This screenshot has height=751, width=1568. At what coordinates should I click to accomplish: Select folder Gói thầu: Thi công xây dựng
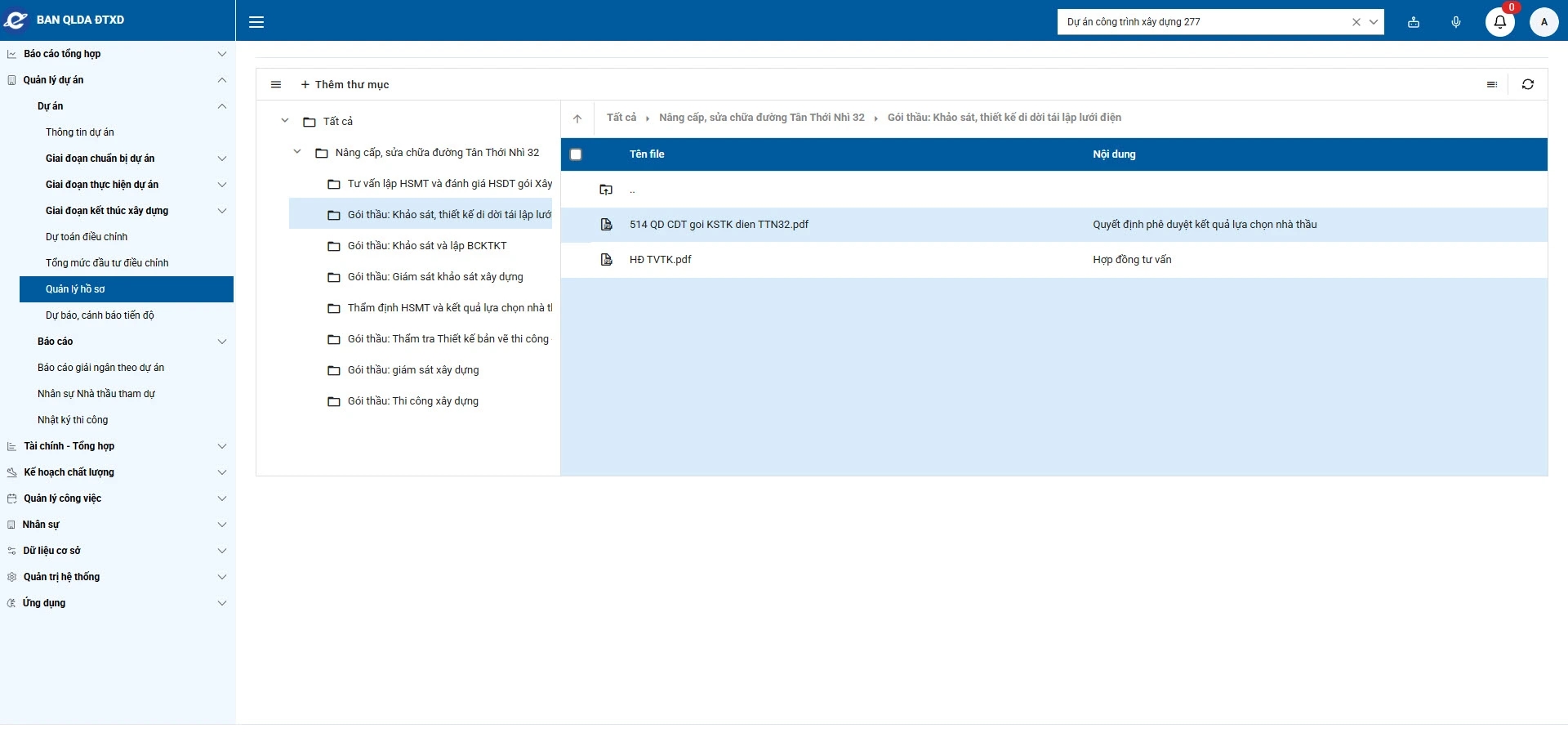pos(412,401)
